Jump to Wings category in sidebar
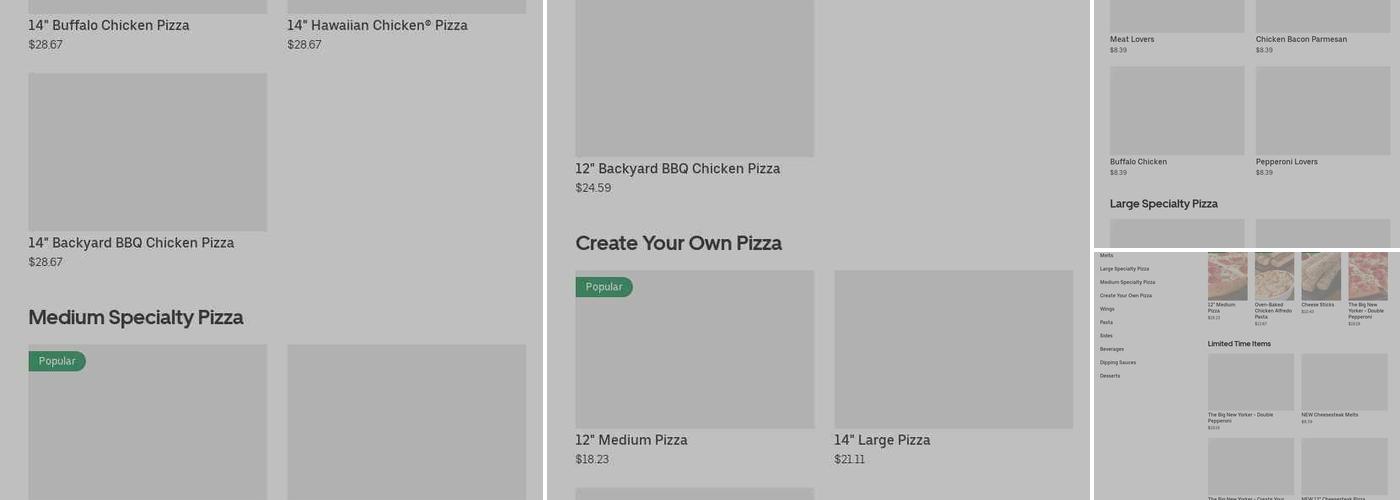1400x500 pixels. [1107, 309]
